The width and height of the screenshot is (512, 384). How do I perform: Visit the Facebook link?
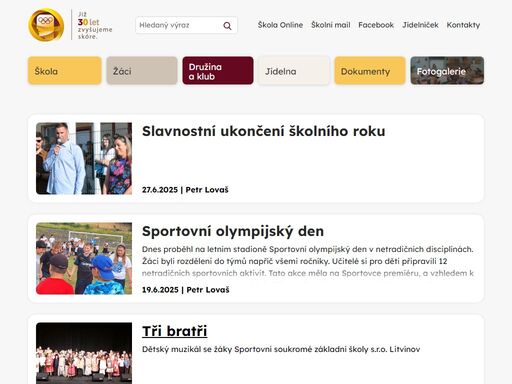(376, 25)
